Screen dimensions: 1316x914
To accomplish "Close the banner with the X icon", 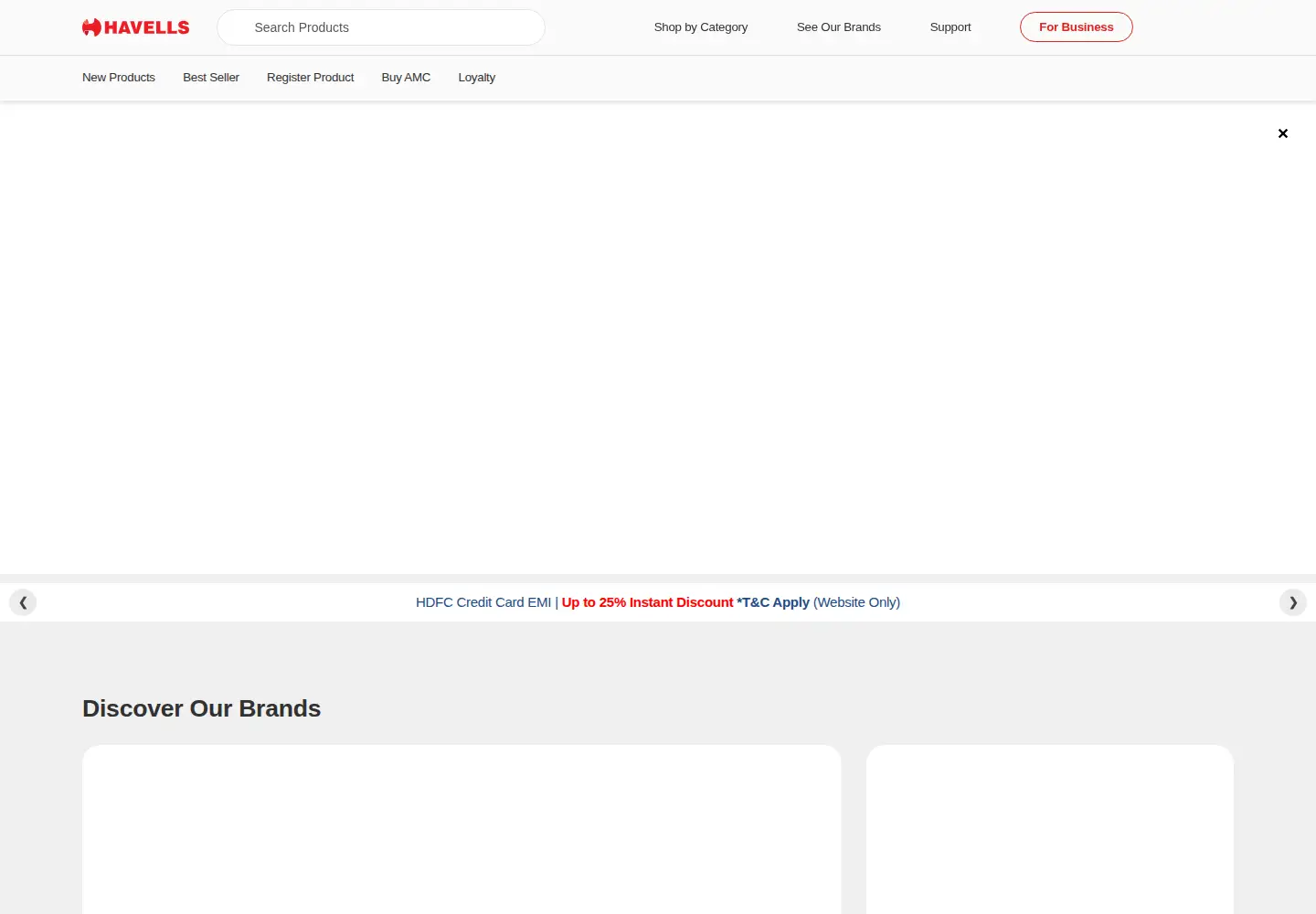I will [1283, 133].
